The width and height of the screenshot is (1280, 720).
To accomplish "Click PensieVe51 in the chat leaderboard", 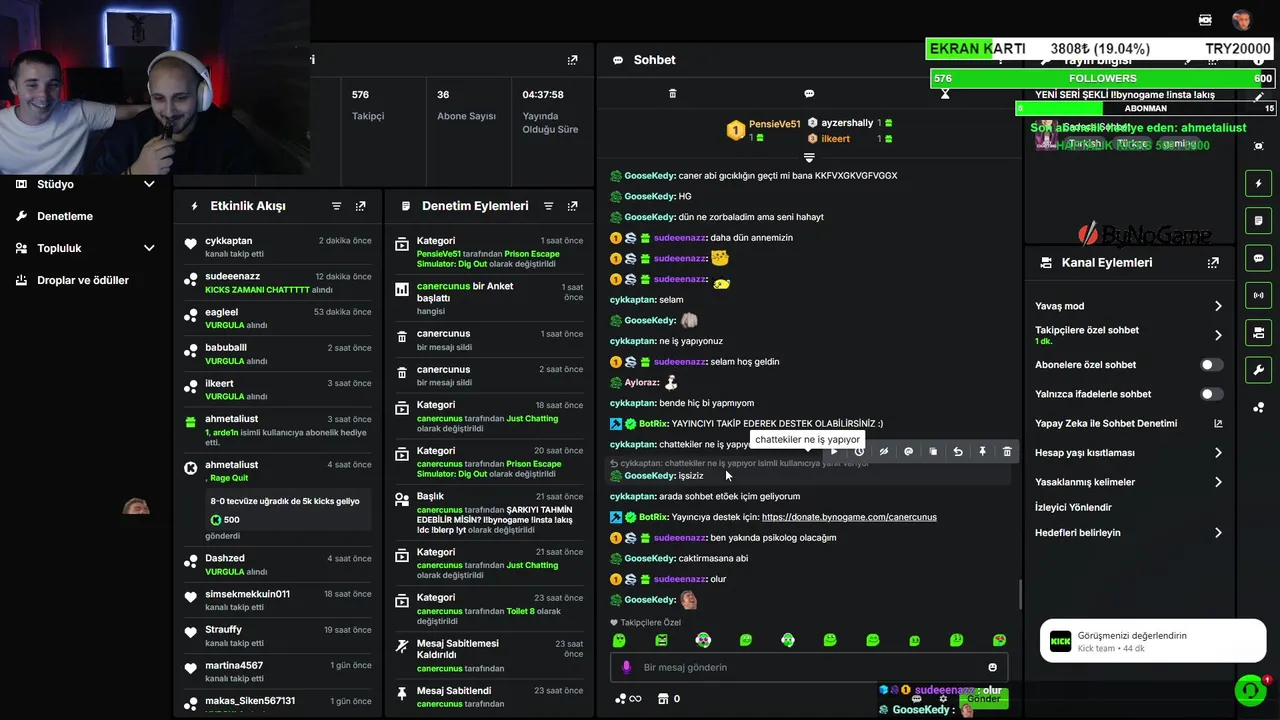I will click(x=775, y=124).
